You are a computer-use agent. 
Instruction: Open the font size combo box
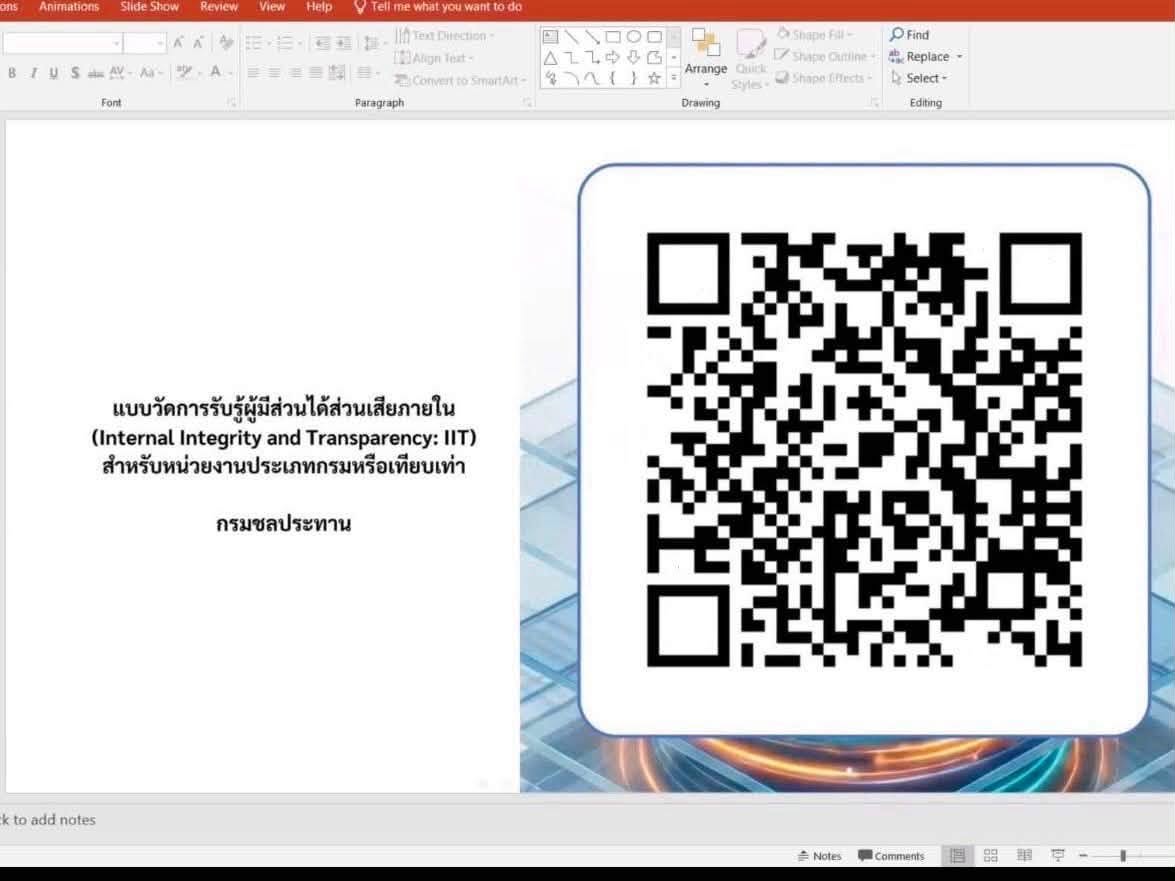coord(145,43)
